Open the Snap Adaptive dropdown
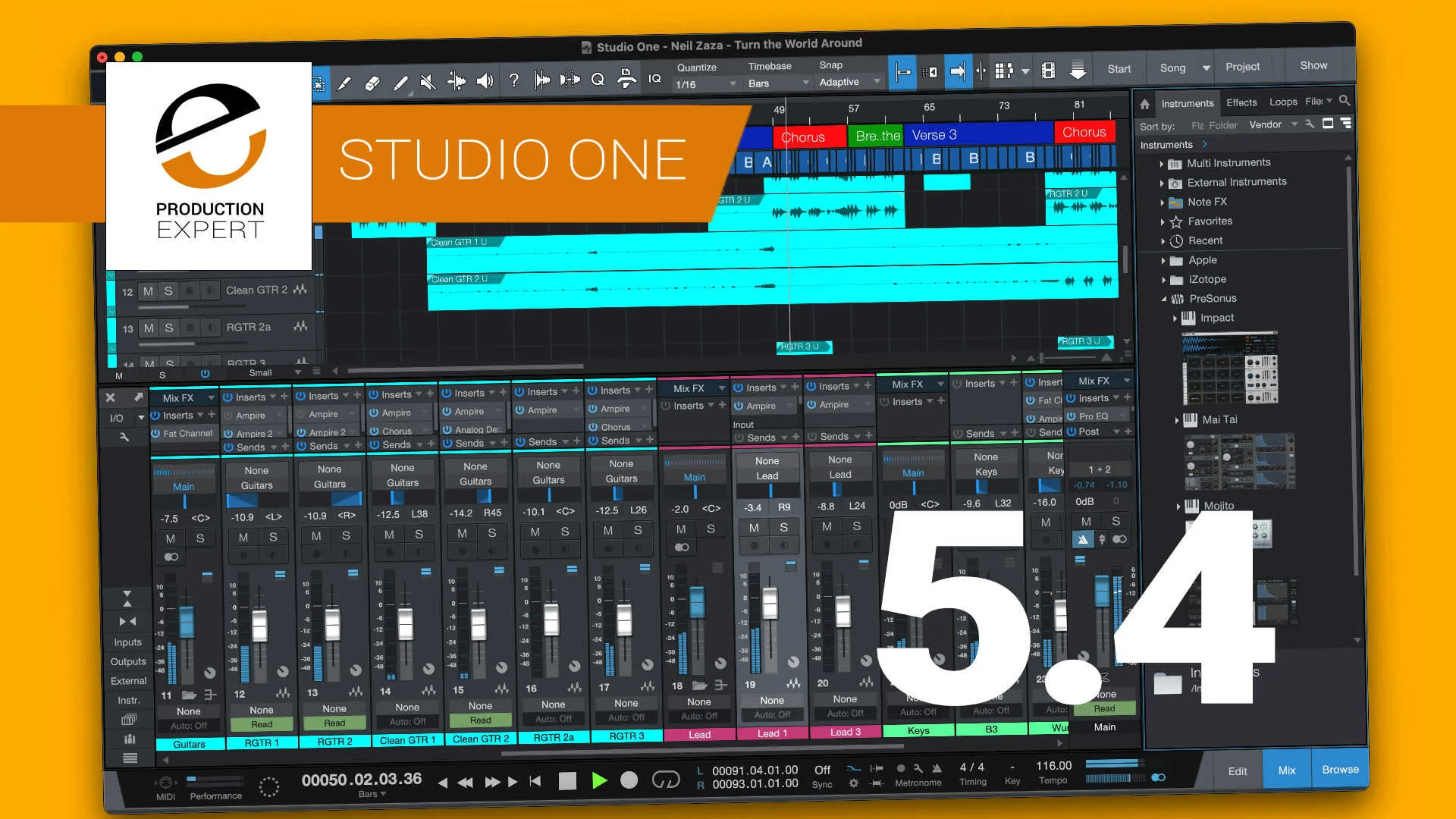1456x819 pixels. point(849,82)
